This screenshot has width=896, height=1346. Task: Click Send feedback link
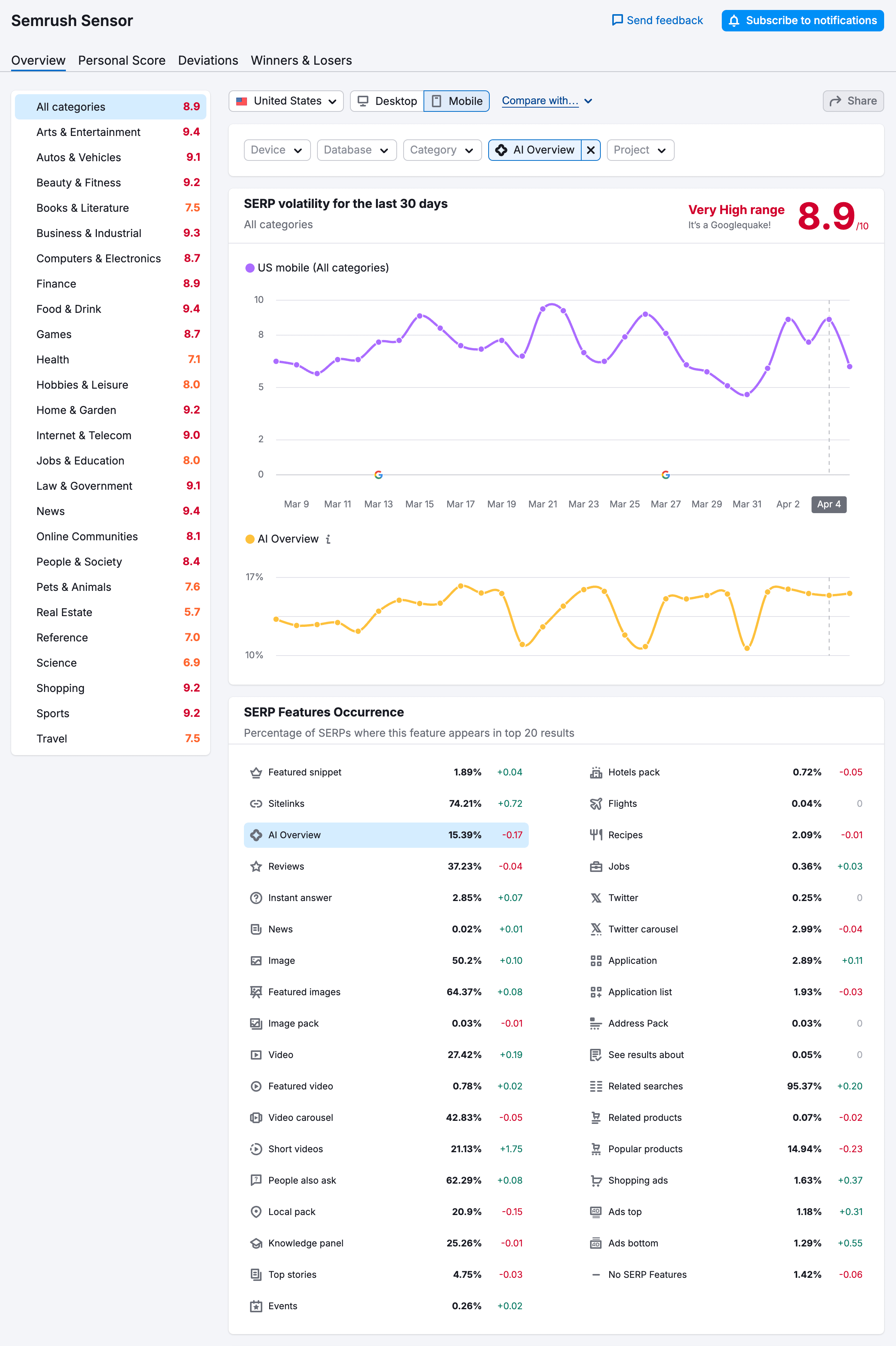(657, 21)
